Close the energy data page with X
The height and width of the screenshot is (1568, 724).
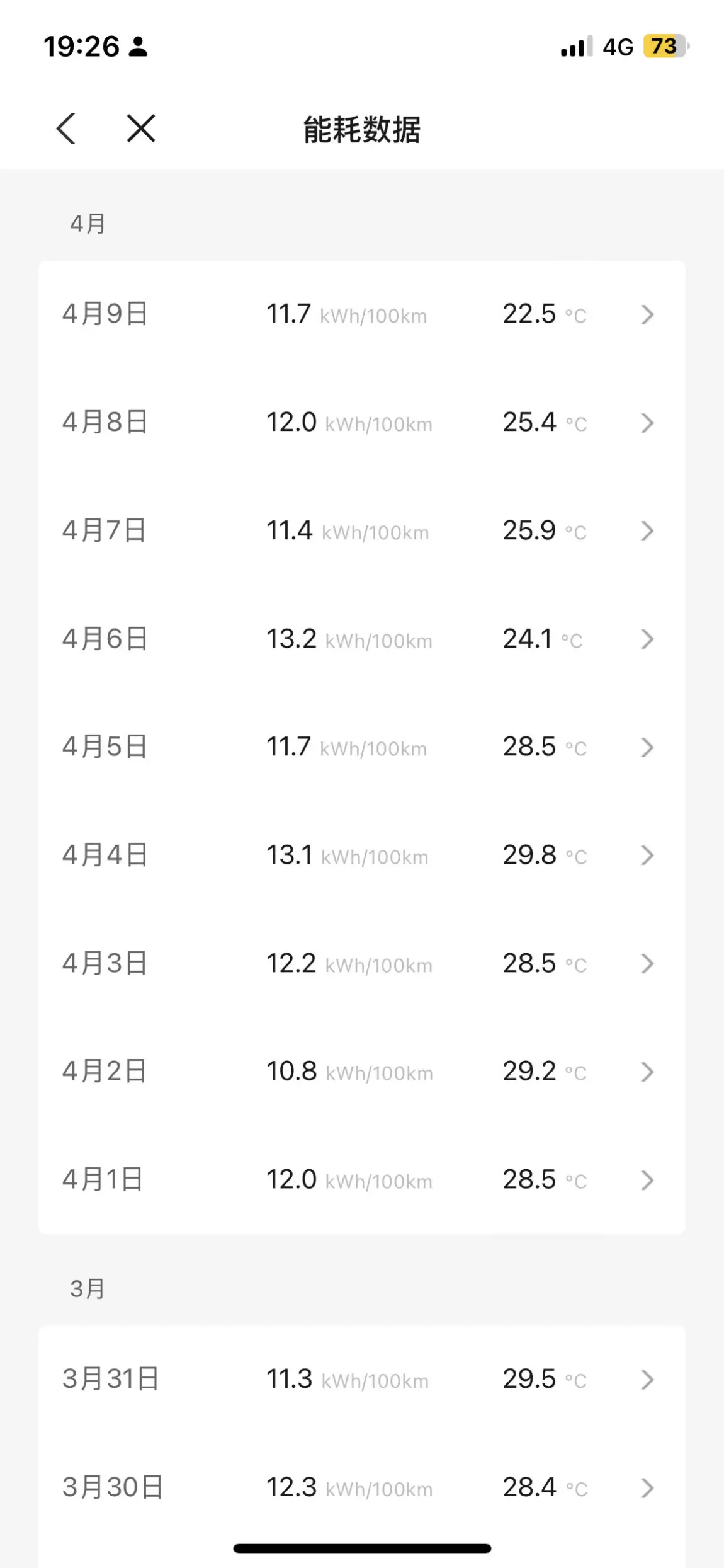pyautogui.click(x=141, y=129)
